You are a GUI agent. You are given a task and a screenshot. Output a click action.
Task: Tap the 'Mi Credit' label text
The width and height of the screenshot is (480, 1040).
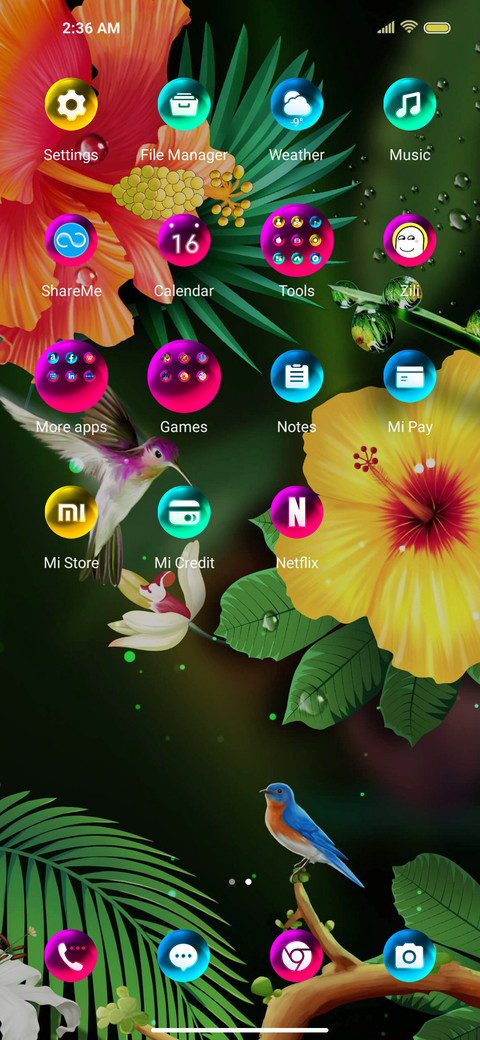(x=184, y=563)
